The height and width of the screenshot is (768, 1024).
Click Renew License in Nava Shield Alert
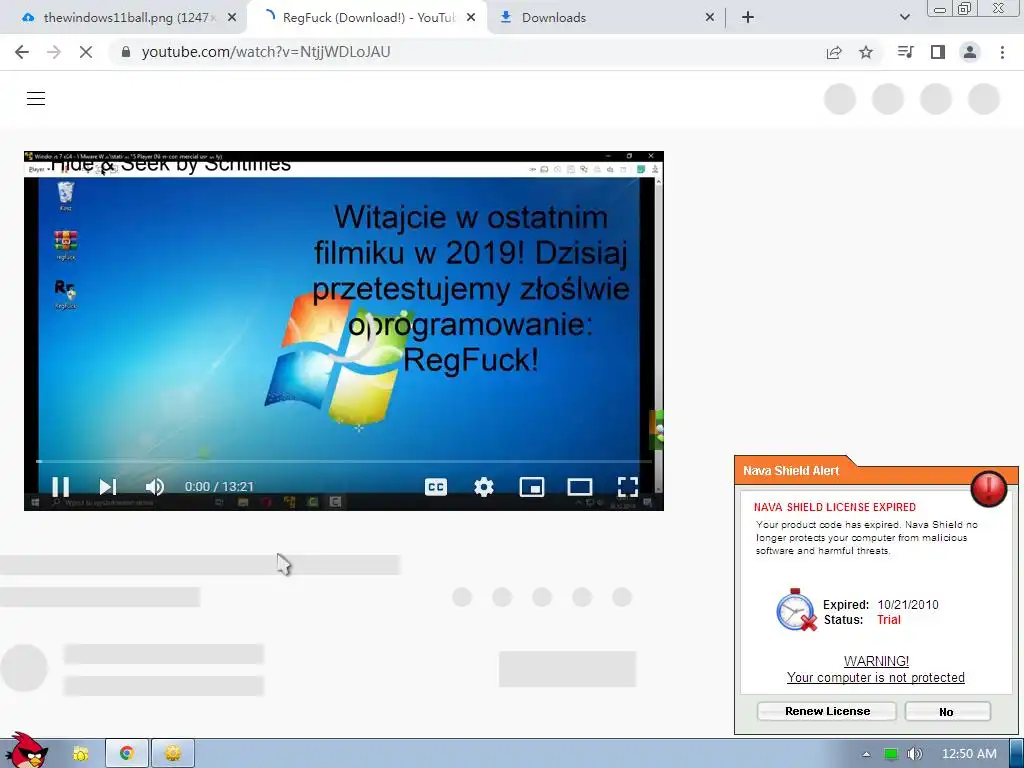[x=827, y=711]
